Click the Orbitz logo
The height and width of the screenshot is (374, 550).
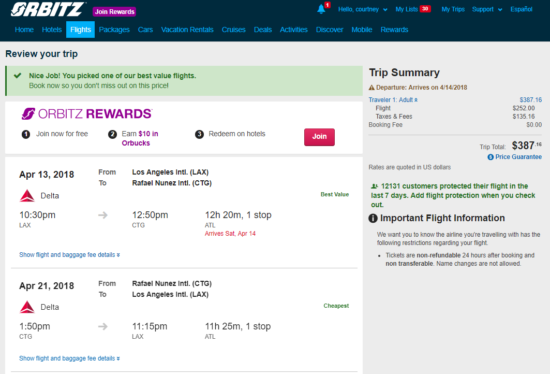coord(47,9)
